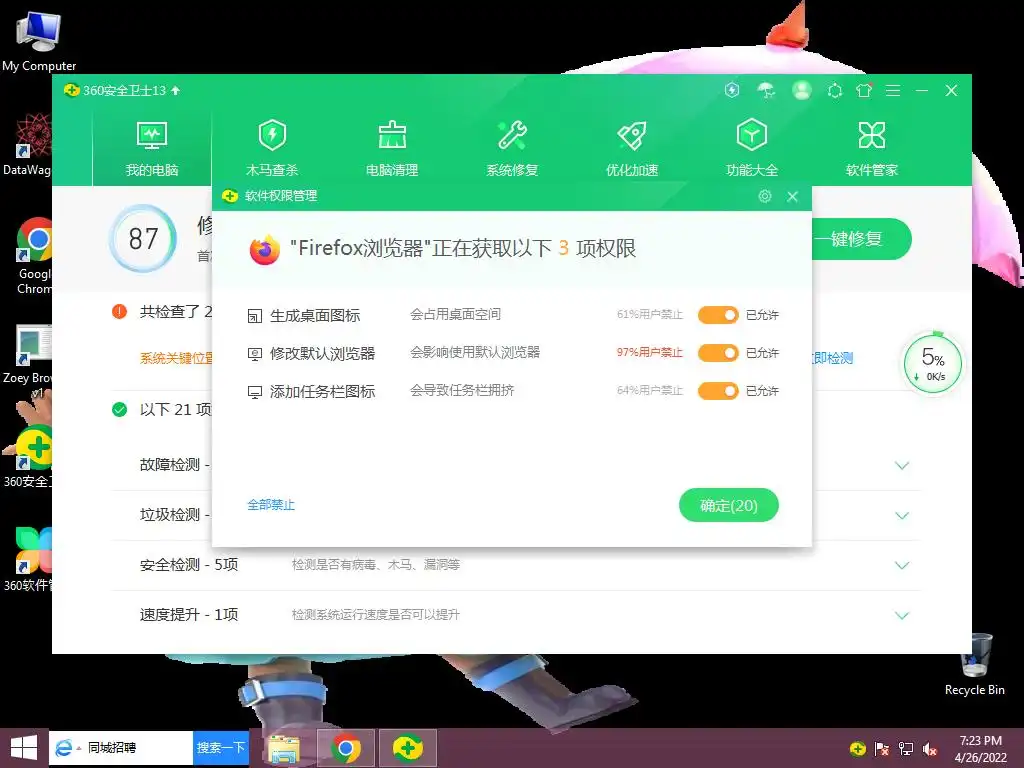Click the 修改默认浏览器 row icon
The height and width of the screenshot is (768, 1024).
coord(255,354)
